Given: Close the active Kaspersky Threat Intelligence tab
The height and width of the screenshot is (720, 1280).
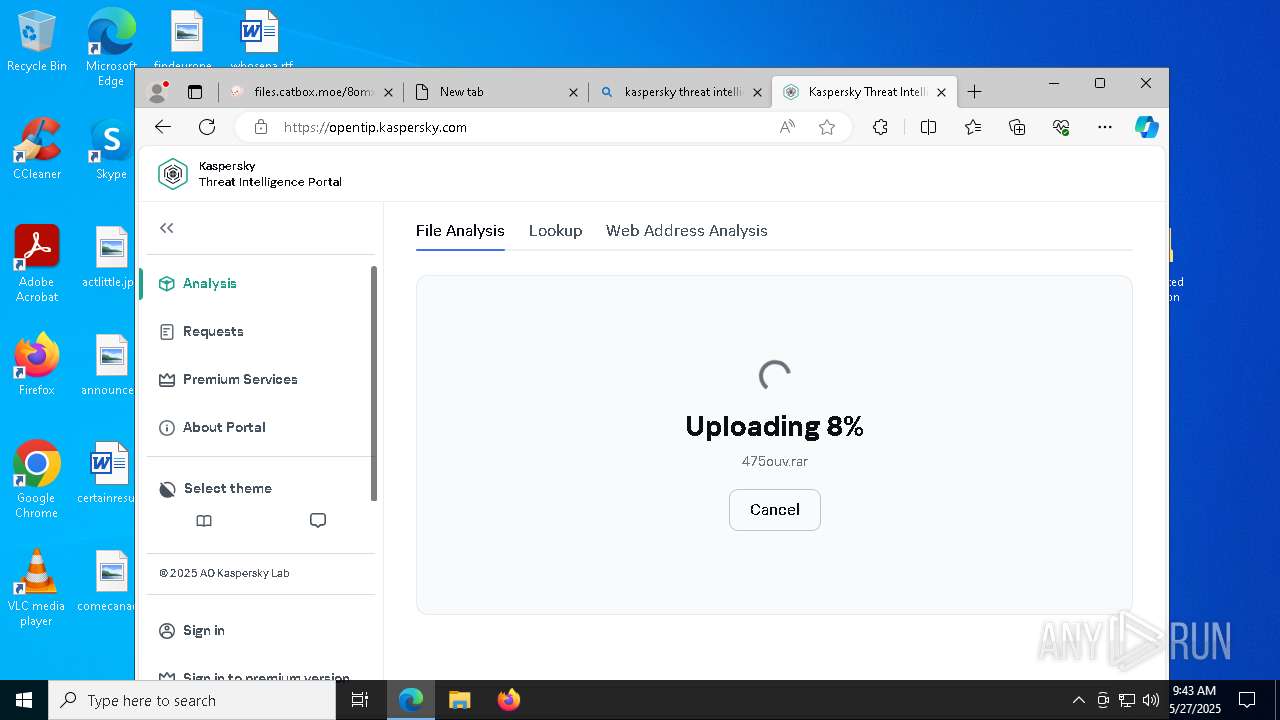Looking at the screenshot, I should tap(941, 92).
